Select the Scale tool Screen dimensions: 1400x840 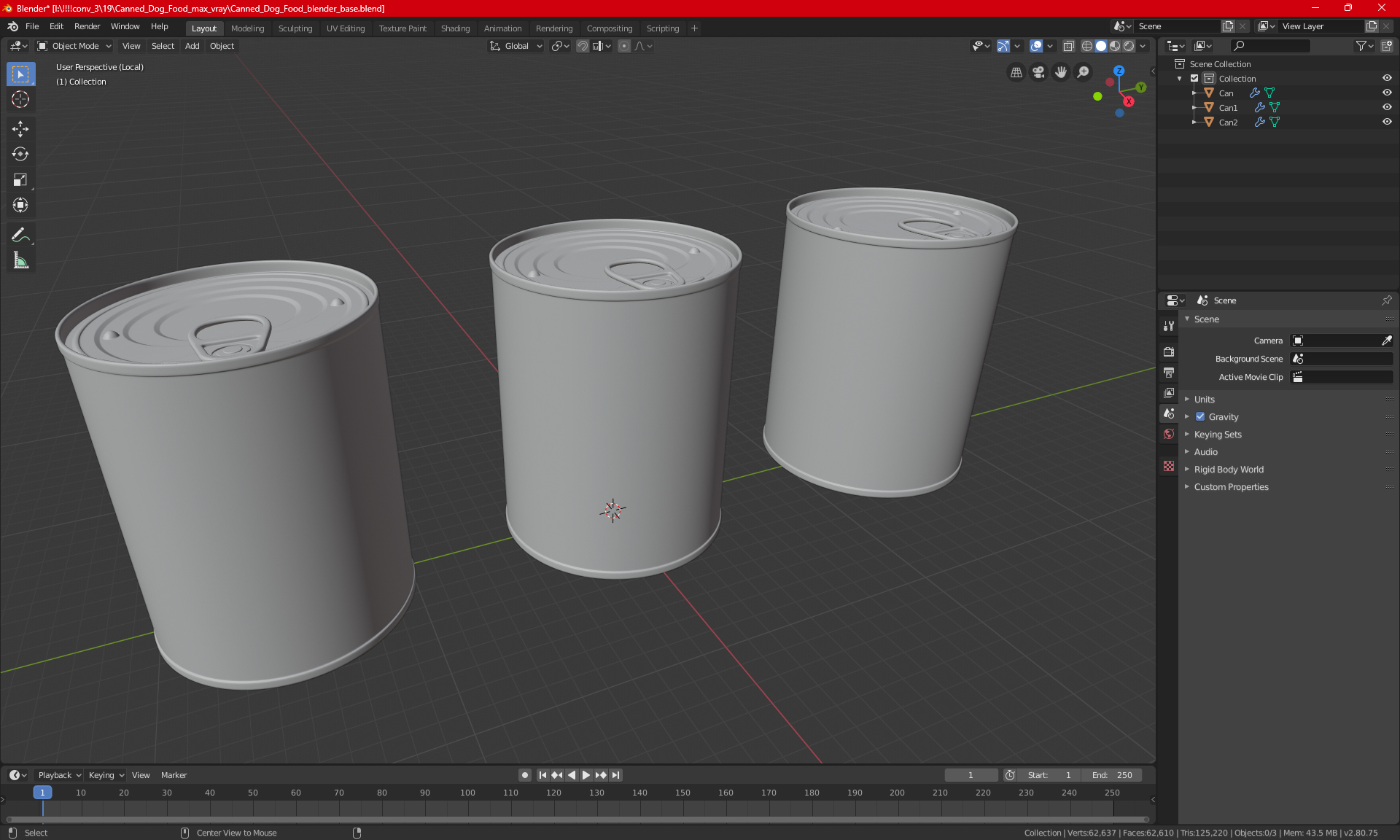pos(20,180)
